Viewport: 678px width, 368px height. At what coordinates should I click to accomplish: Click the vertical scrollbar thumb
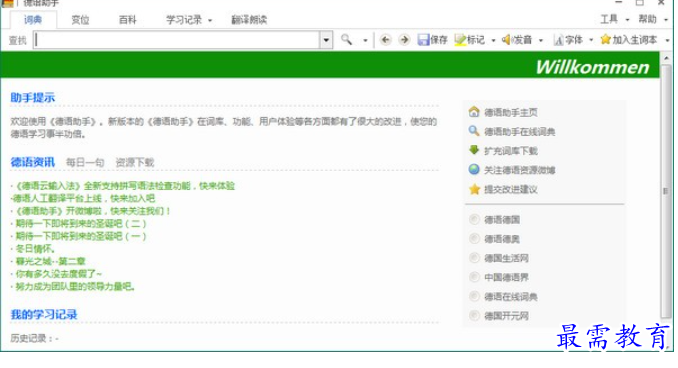[x=666, y=191]
